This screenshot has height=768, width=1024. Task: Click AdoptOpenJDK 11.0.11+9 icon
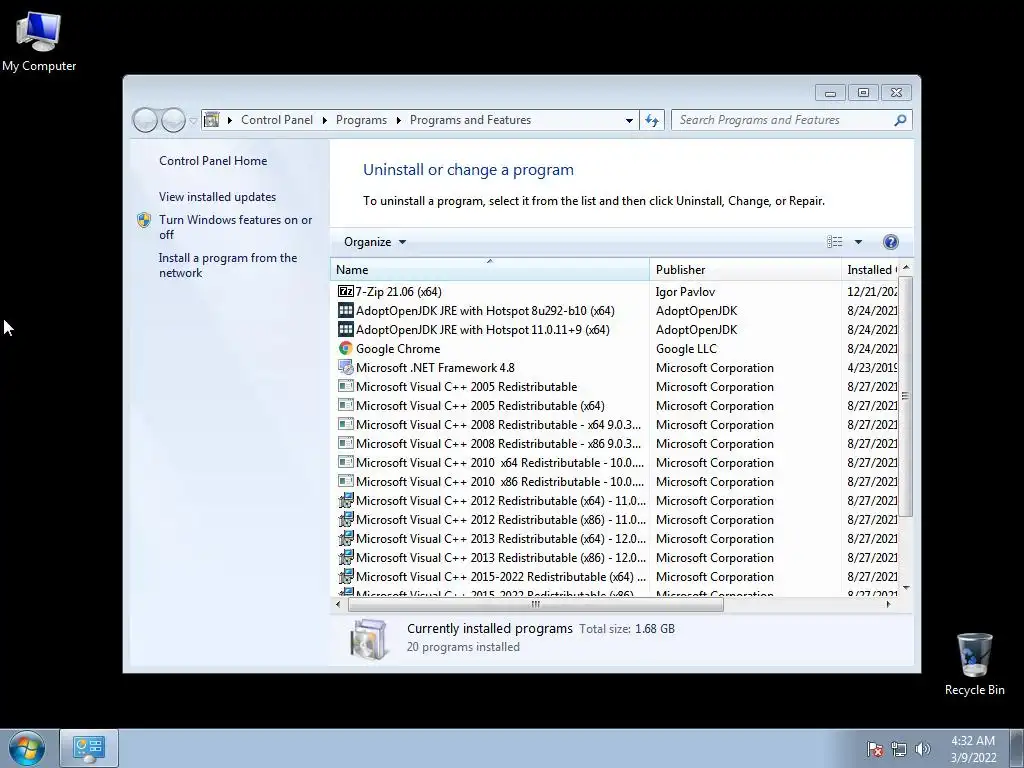click(345, 329)
